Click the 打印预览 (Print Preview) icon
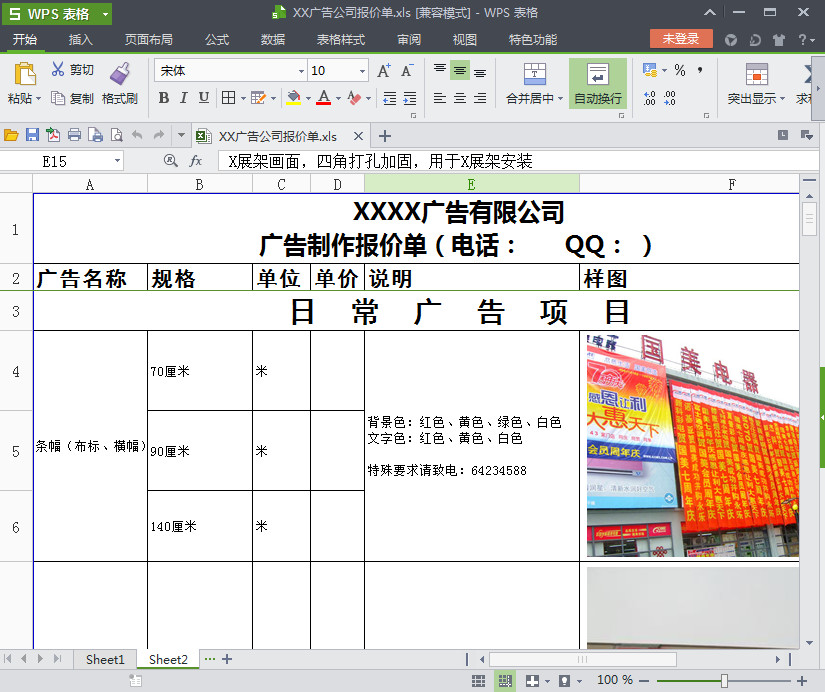The width and height of the screenshot is (825, 692). tap(117, 133)
